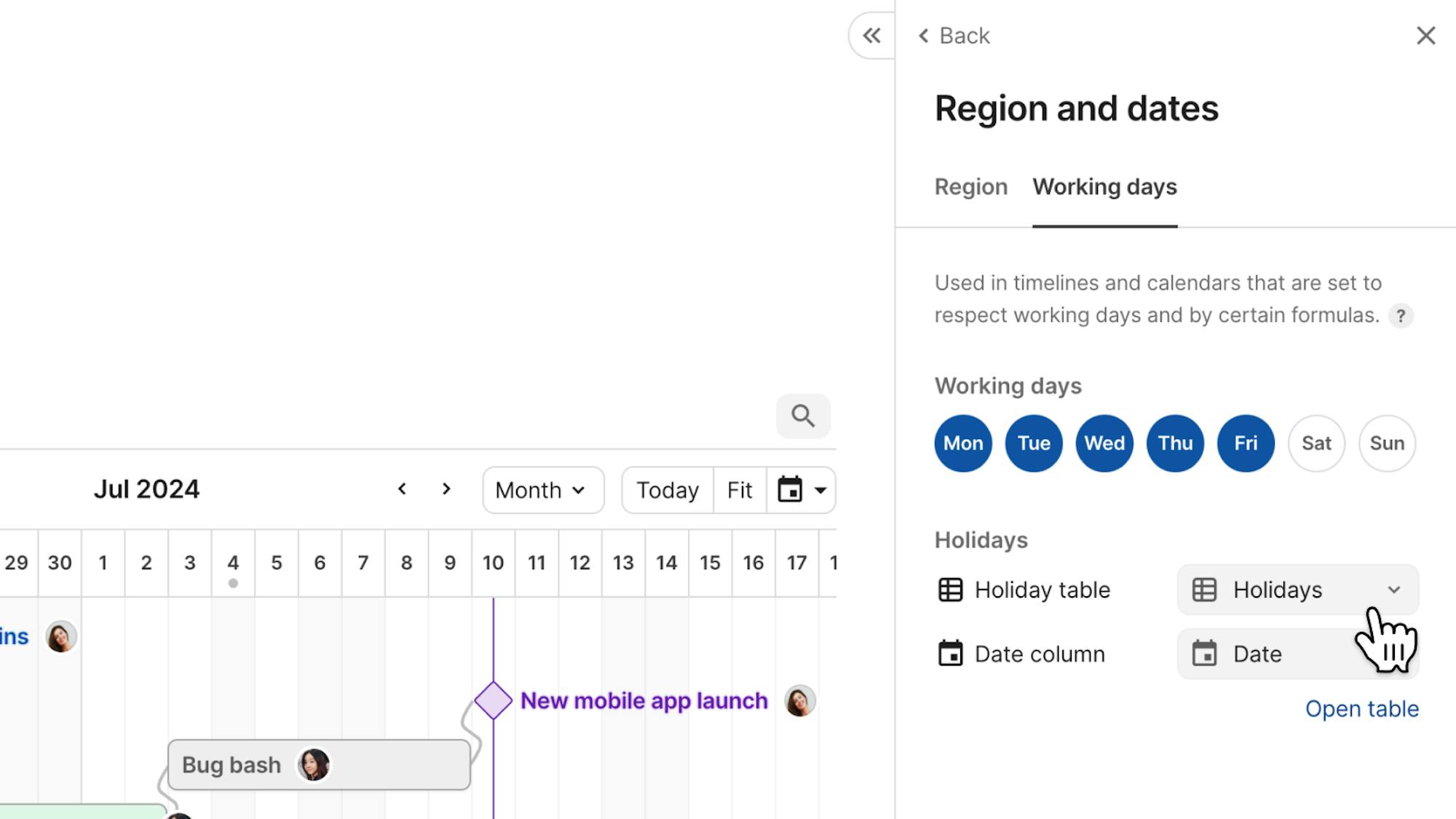
Task: Close the Region and dates panel
Action: [1425, 36]
